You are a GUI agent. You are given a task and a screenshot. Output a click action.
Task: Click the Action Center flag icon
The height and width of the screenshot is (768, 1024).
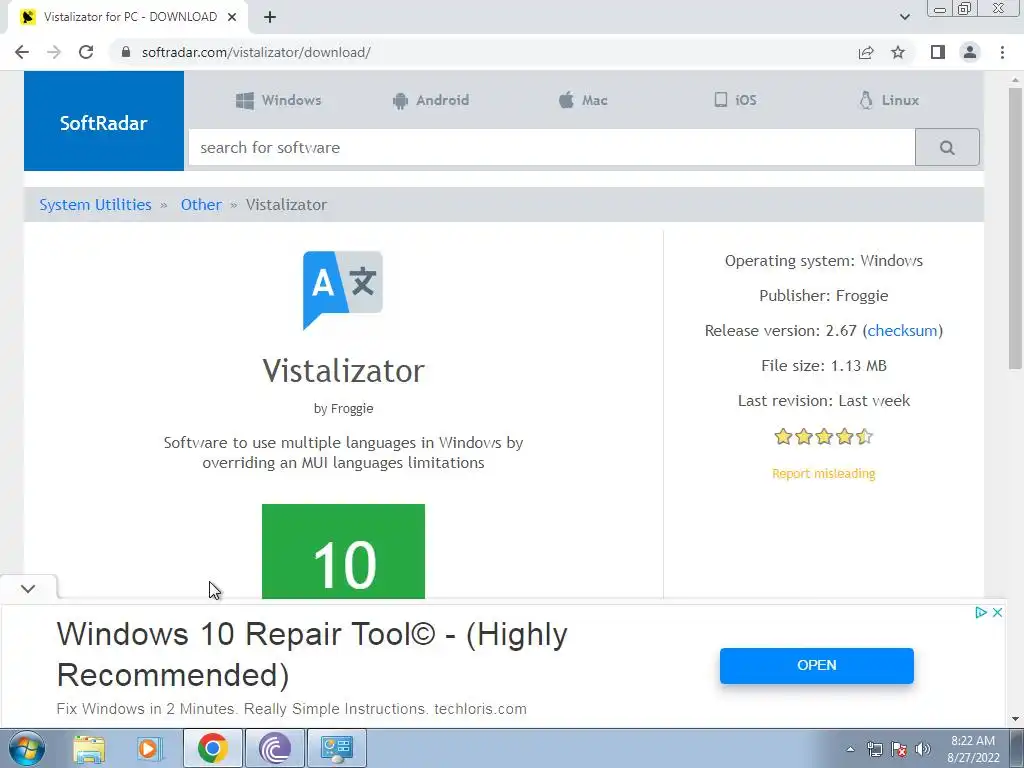[x=899, y=749]
